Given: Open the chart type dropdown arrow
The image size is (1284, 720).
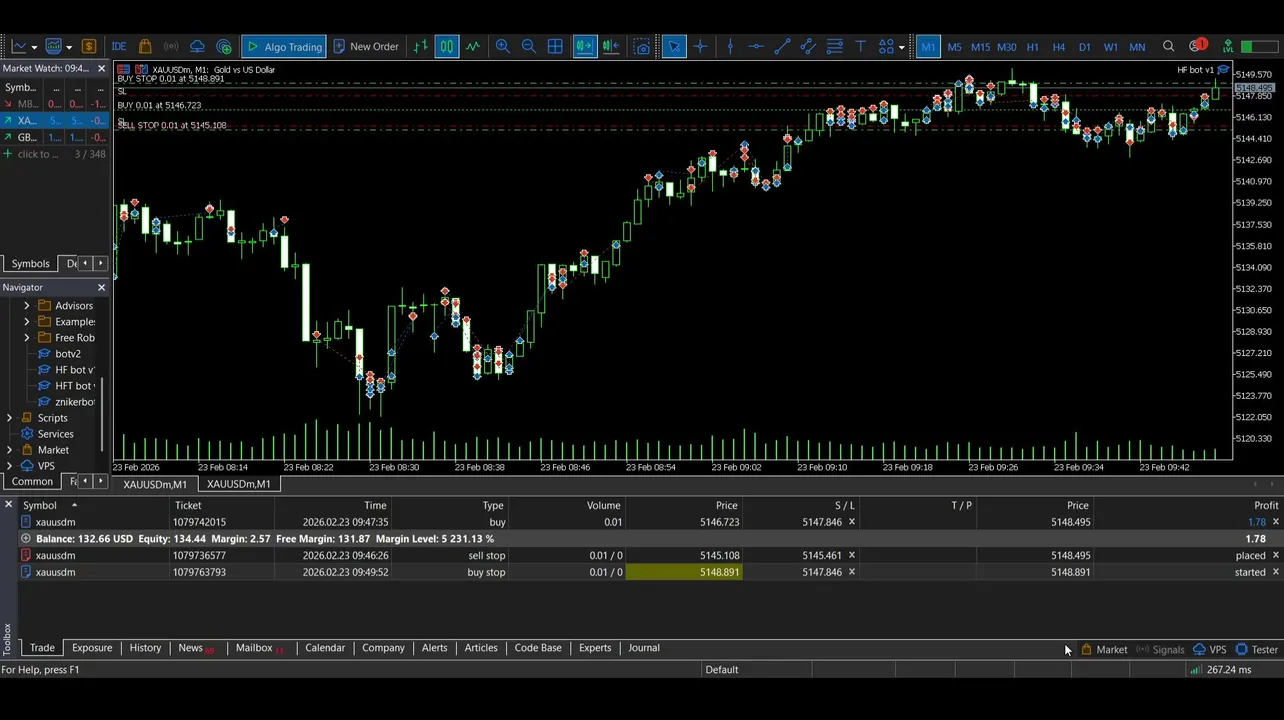Looking at the screenshot, I should click(x=34, y=46).
